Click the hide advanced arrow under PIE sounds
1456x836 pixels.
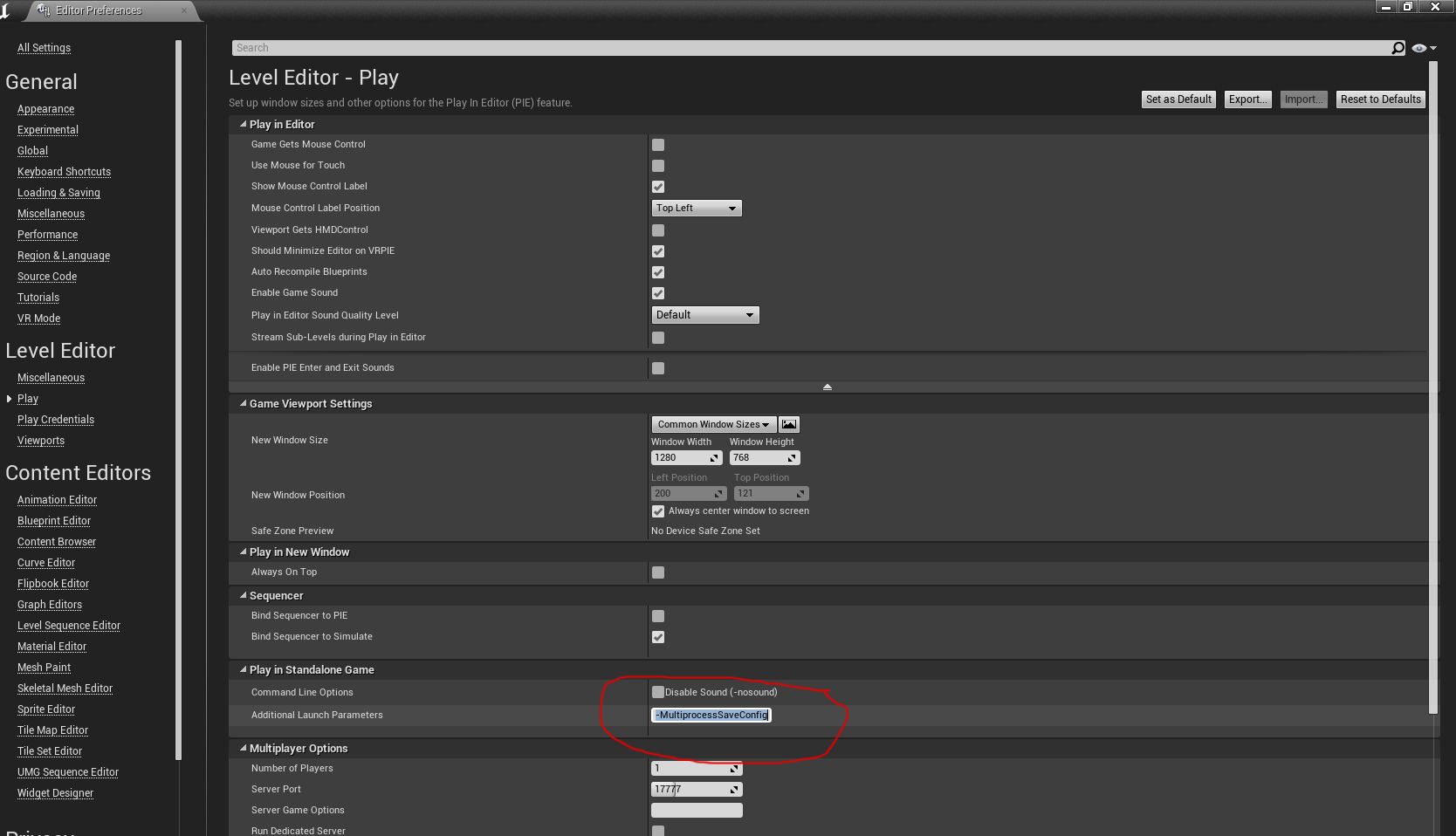pos(827,387)
